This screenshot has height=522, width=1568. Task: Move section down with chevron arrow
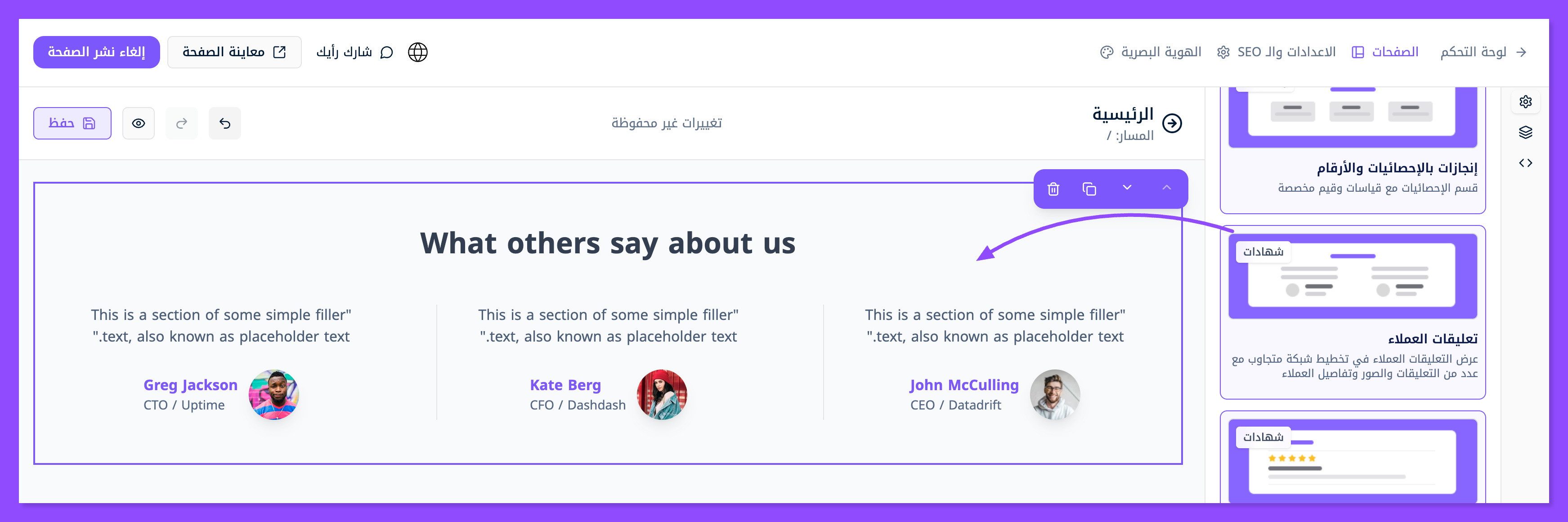coord(1127,188)
